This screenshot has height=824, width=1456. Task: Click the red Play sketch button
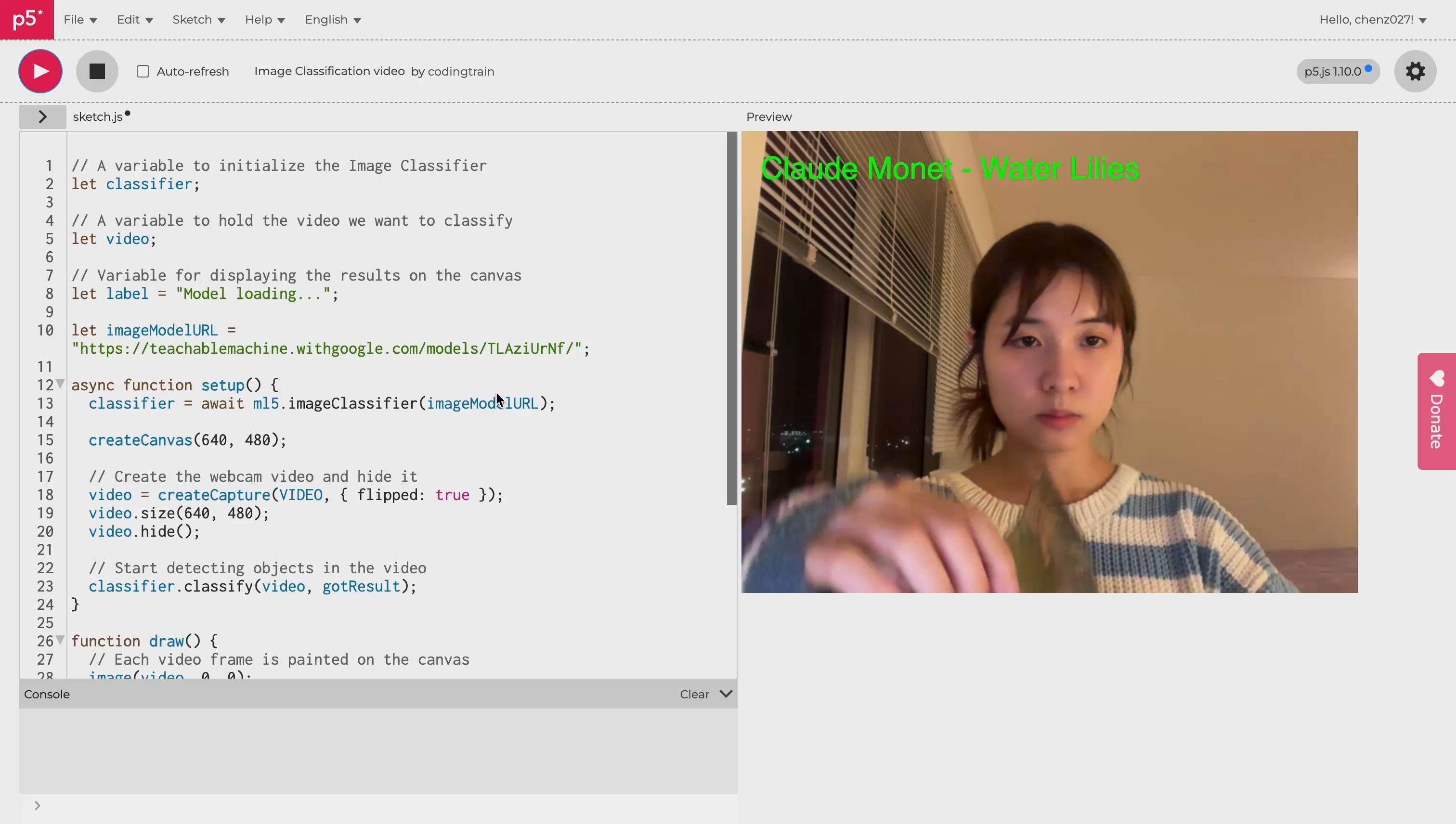point(40,71)
